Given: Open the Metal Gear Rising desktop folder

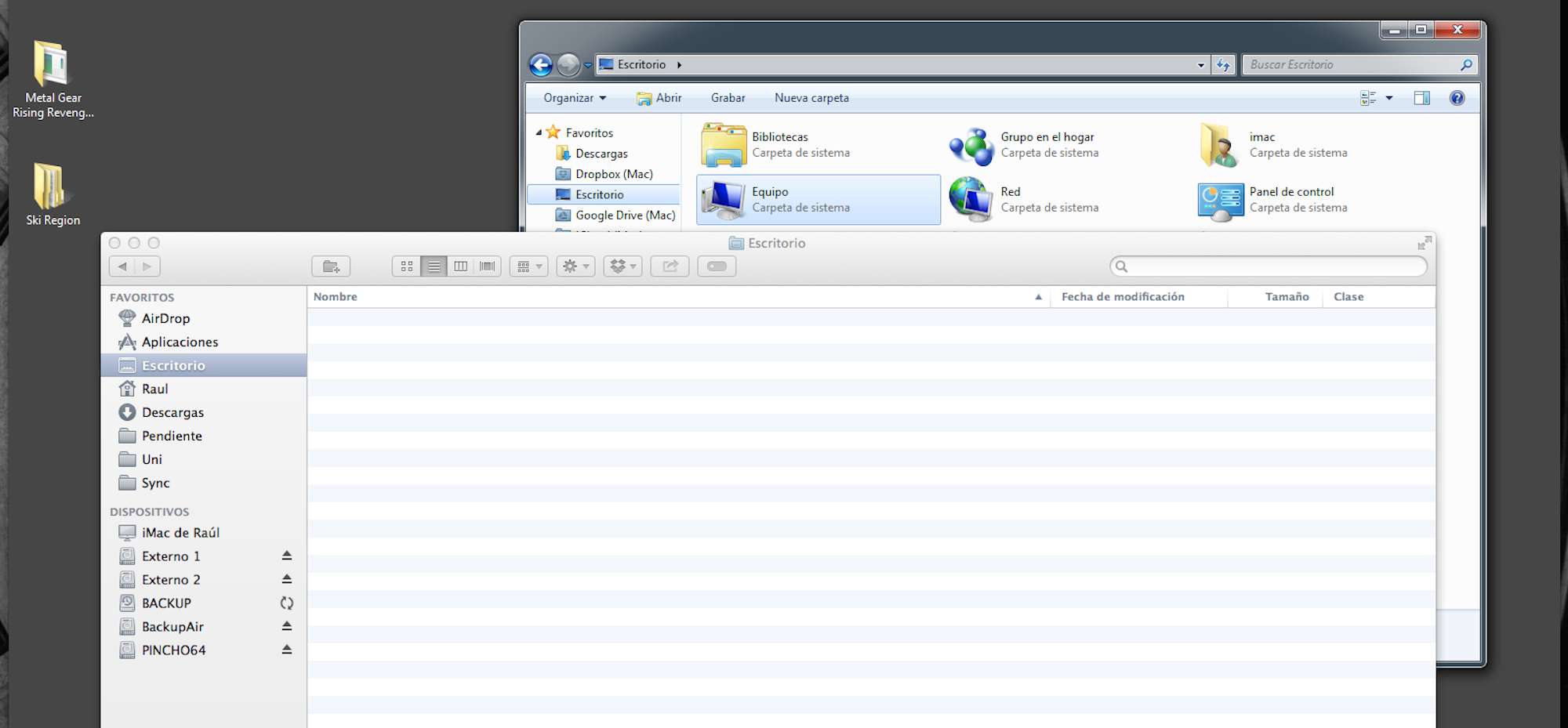Looking at the screenshot, I should (53, 79).
